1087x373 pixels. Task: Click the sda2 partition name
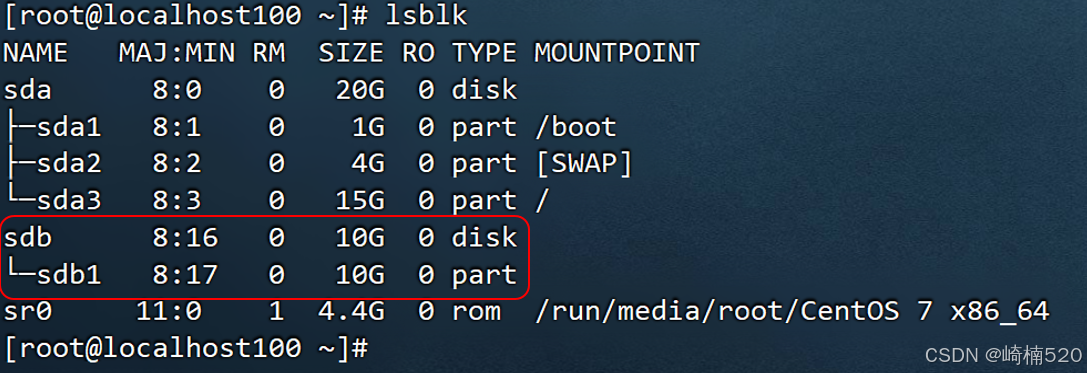[x=69, y=164]
